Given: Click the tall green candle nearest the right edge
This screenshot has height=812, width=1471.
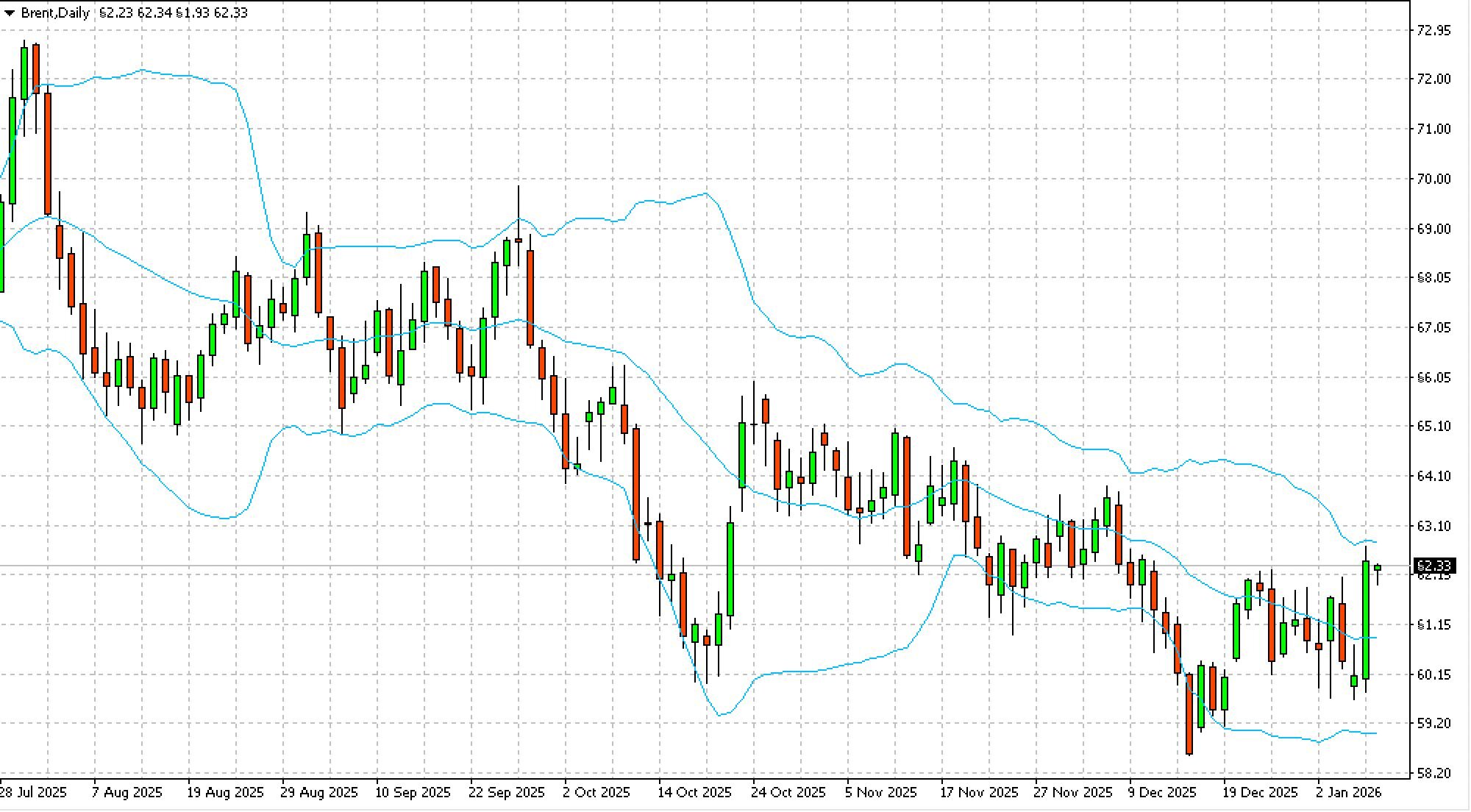Looking at the screenshot, I should [1366, 619].
